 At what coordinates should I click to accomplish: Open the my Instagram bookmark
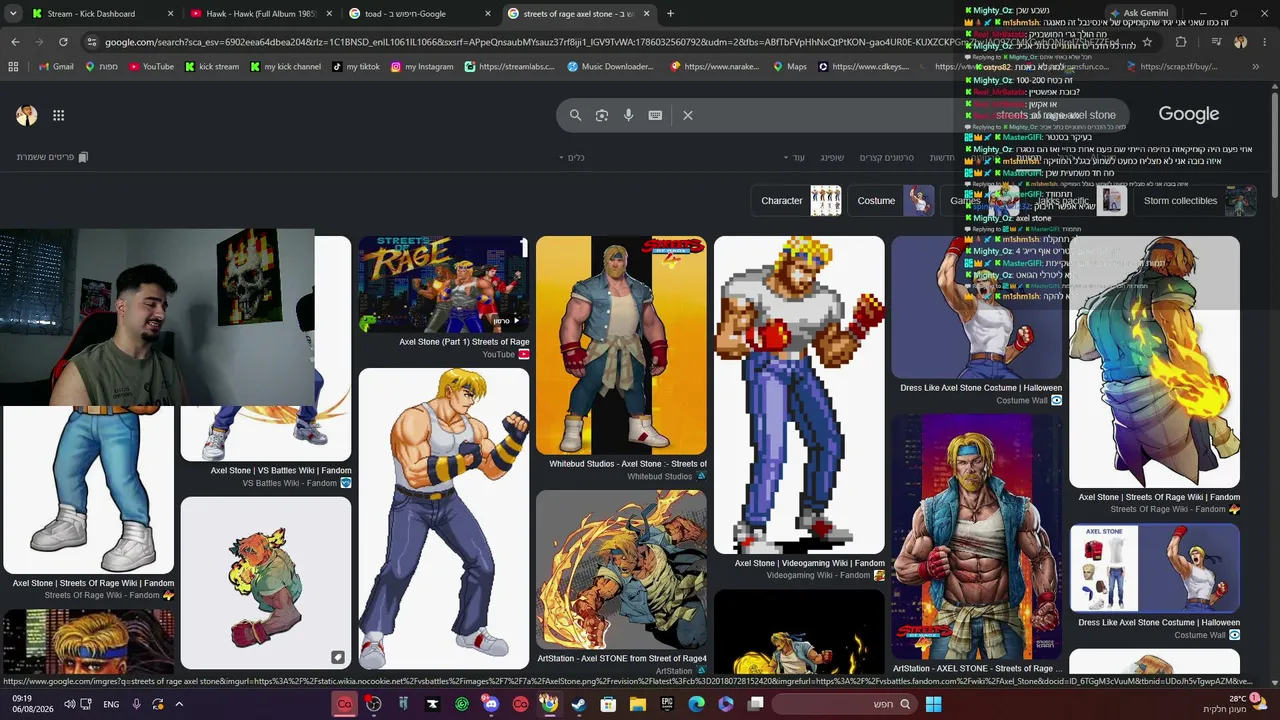pos(421,66)
